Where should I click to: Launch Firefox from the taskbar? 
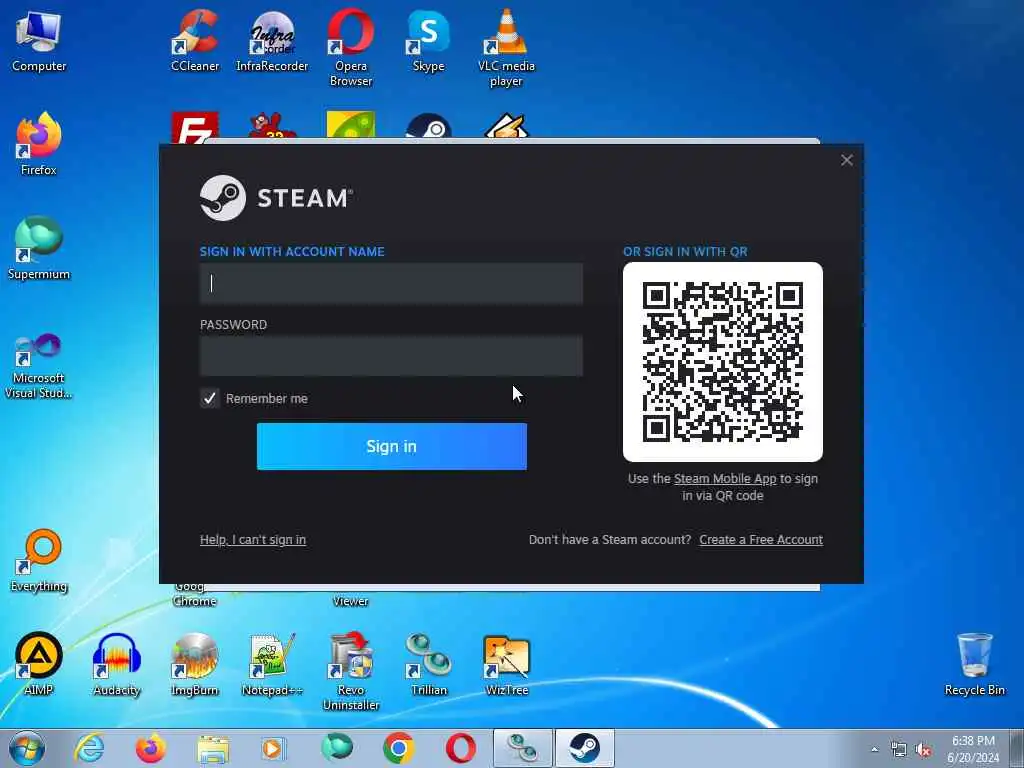pyautogui.click(x=151, y=748)
